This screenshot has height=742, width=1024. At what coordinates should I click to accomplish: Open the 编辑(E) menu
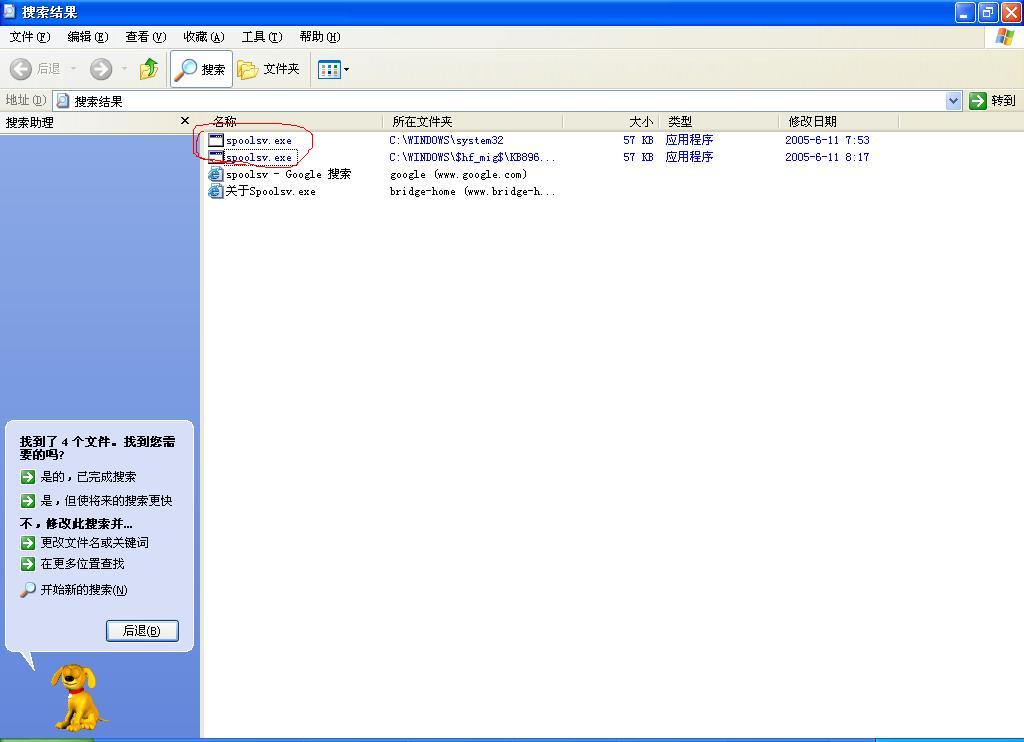tap(88, 37)
